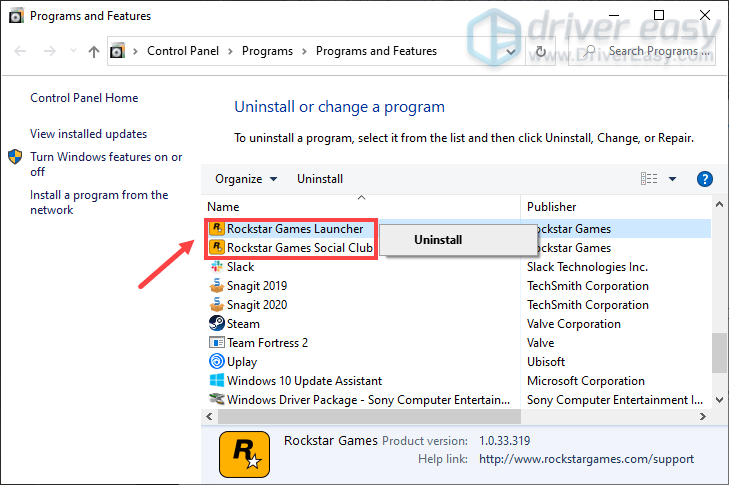Click Ubisoft publisher cell
The height and width of the screenshot is (485, 729).
pyautogui.click(x=546, y=362)
